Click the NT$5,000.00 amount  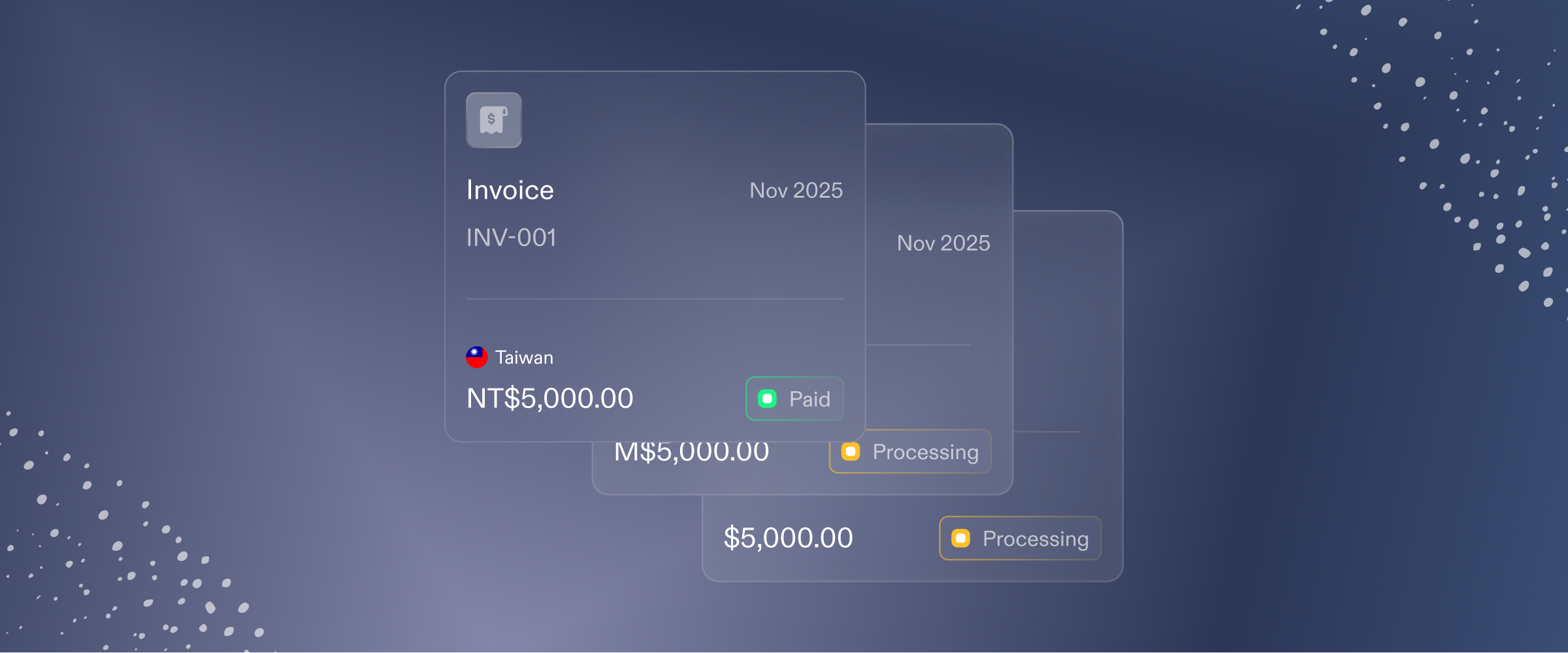pos(550,398)
